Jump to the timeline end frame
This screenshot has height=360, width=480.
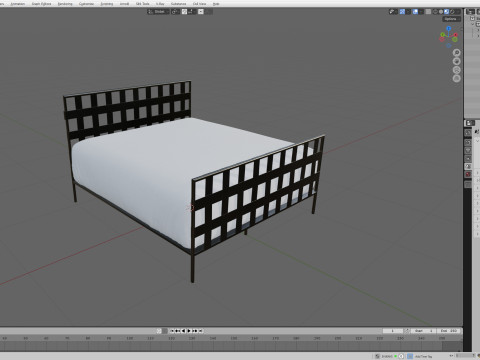[x=200, y=331]
